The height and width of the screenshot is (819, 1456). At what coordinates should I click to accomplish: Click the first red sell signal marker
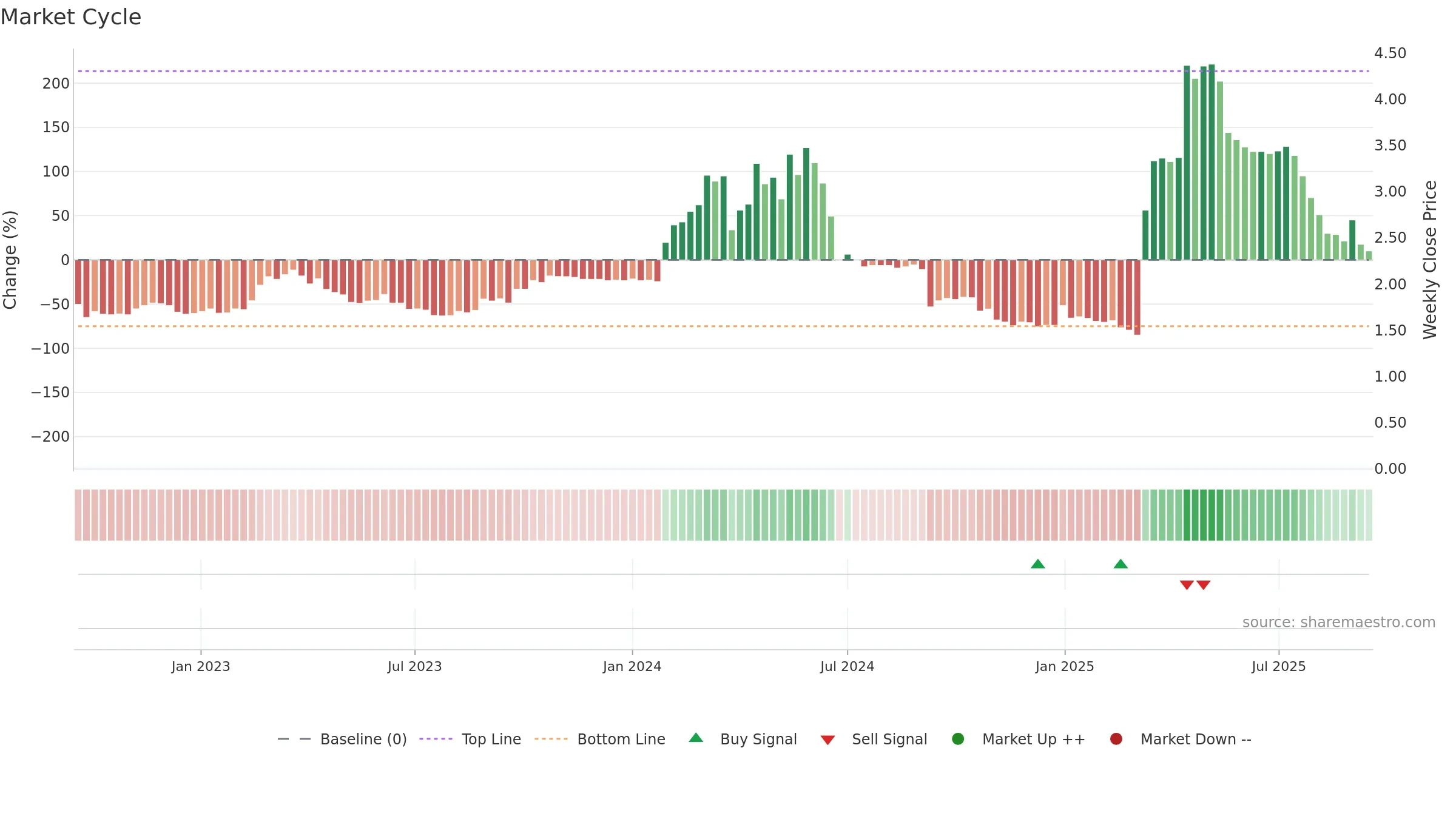[x=1187, y=585]
